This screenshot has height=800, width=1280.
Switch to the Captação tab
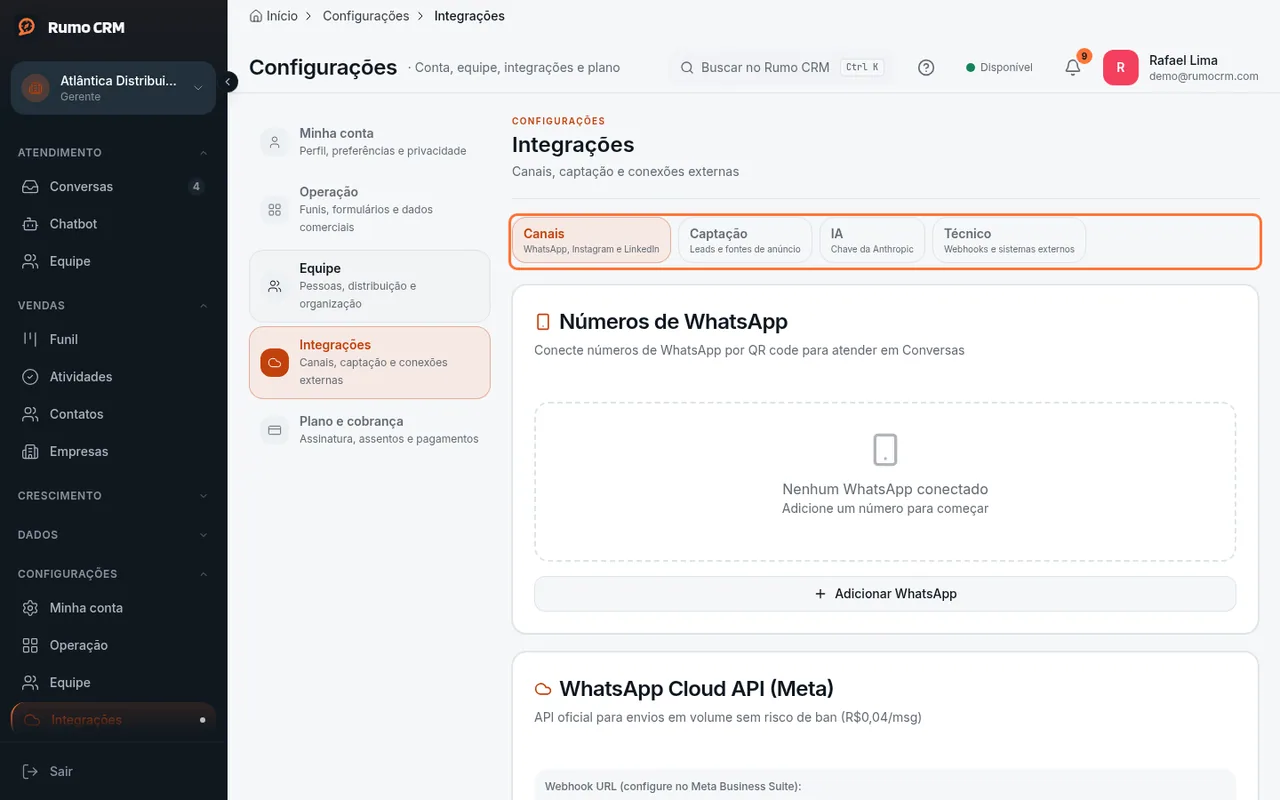click(x=745, y=240)
